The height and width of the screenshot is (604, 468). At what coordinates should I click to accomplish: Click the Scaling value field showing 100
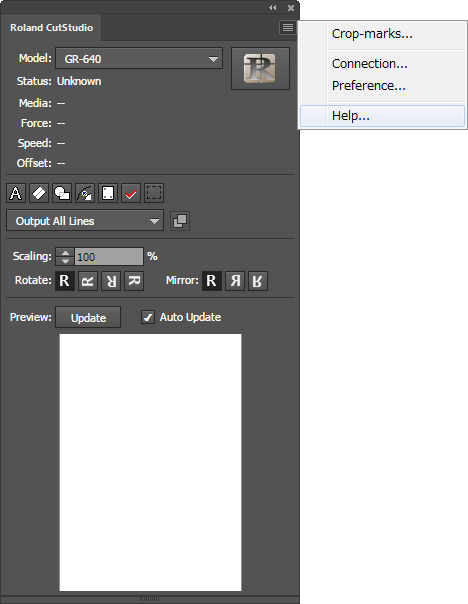click(109, 257)
